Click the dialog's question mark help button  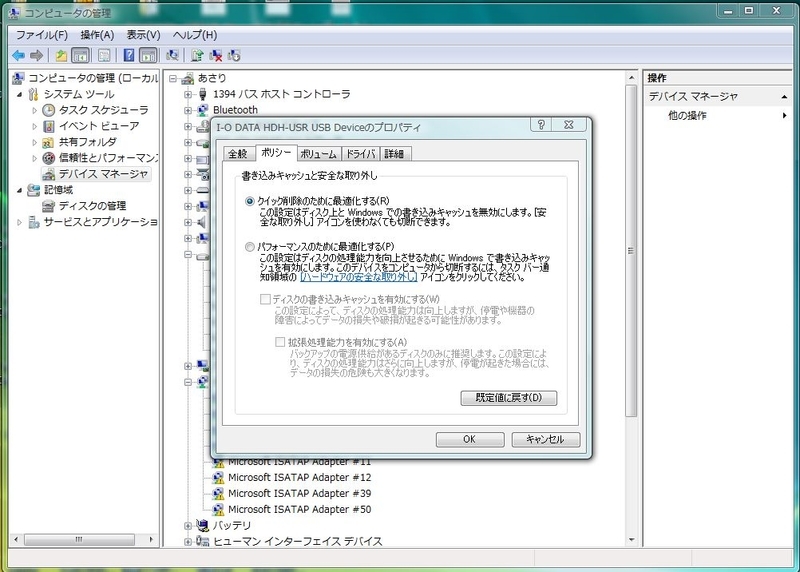point(541,125)
